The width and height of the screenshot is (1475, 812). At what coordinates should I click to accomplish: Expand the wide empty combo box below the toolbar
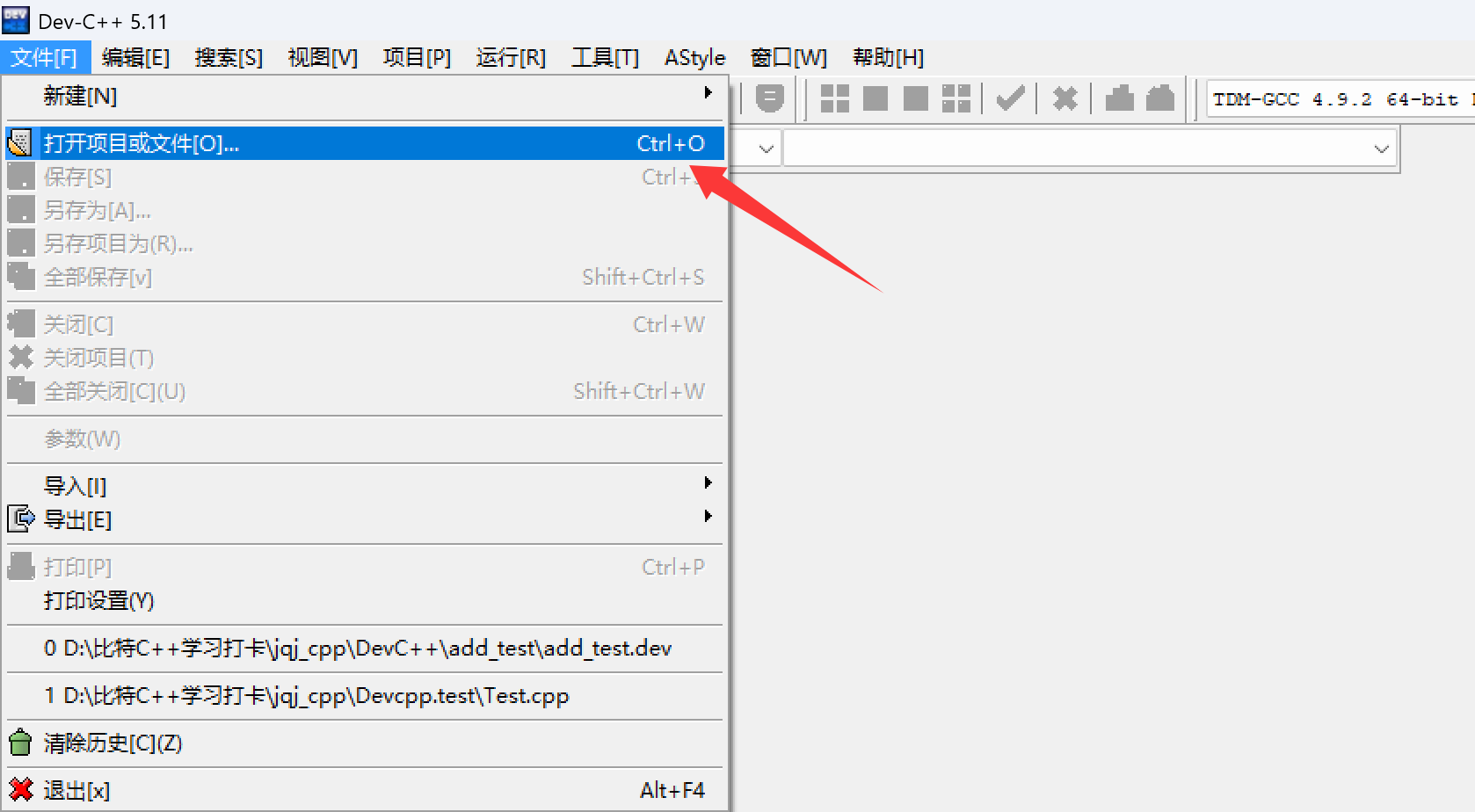1381,149
